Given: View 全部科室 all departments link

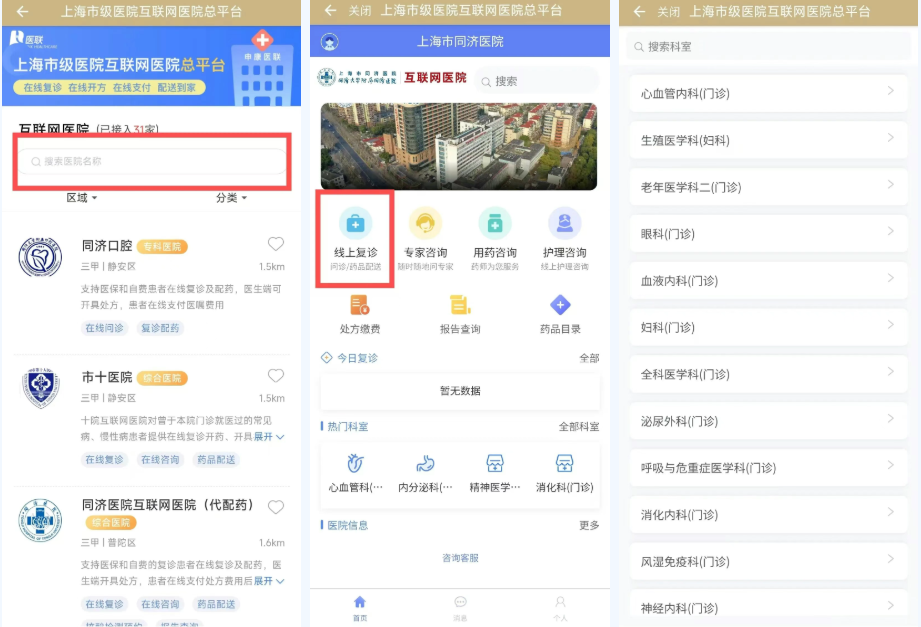Looking at the screenshot, I should tap(579, 427).
